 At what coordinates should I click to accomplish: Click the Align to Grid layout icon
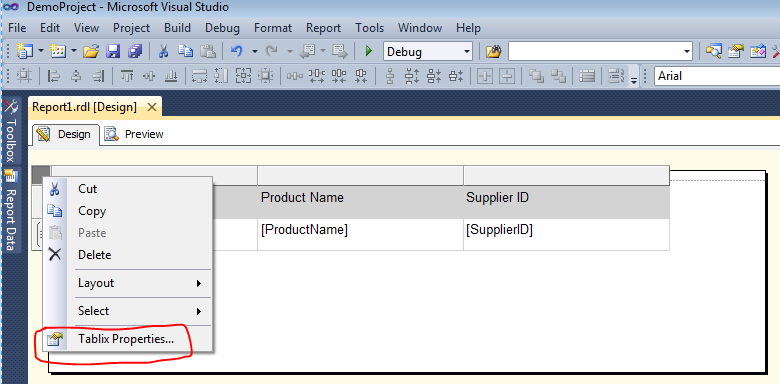tap(24, 76)
